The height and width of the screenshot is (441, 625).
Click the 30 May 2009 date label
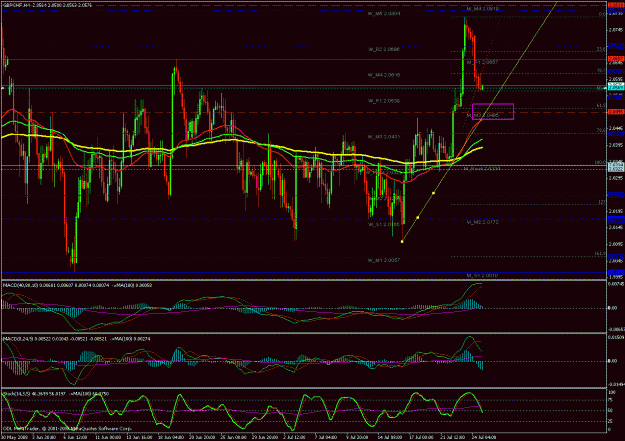[13, 437]
